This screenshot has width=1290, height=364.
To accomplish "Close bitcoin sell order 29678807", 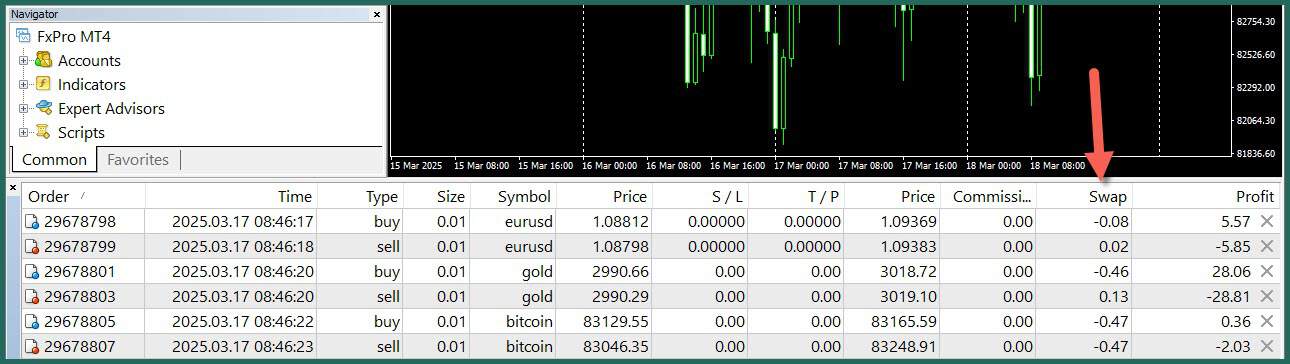I will [1267, 346].
